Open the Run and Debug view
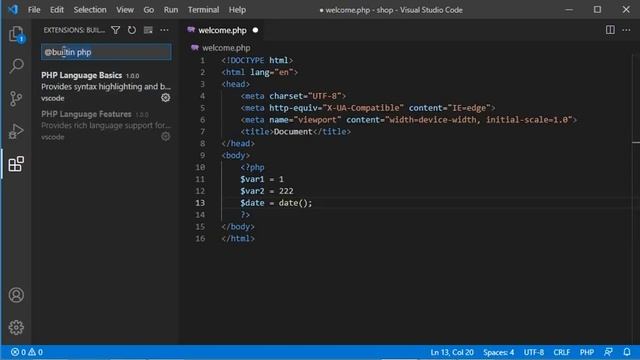This screenshot has width=640, height=360. (x=16, y=131)
